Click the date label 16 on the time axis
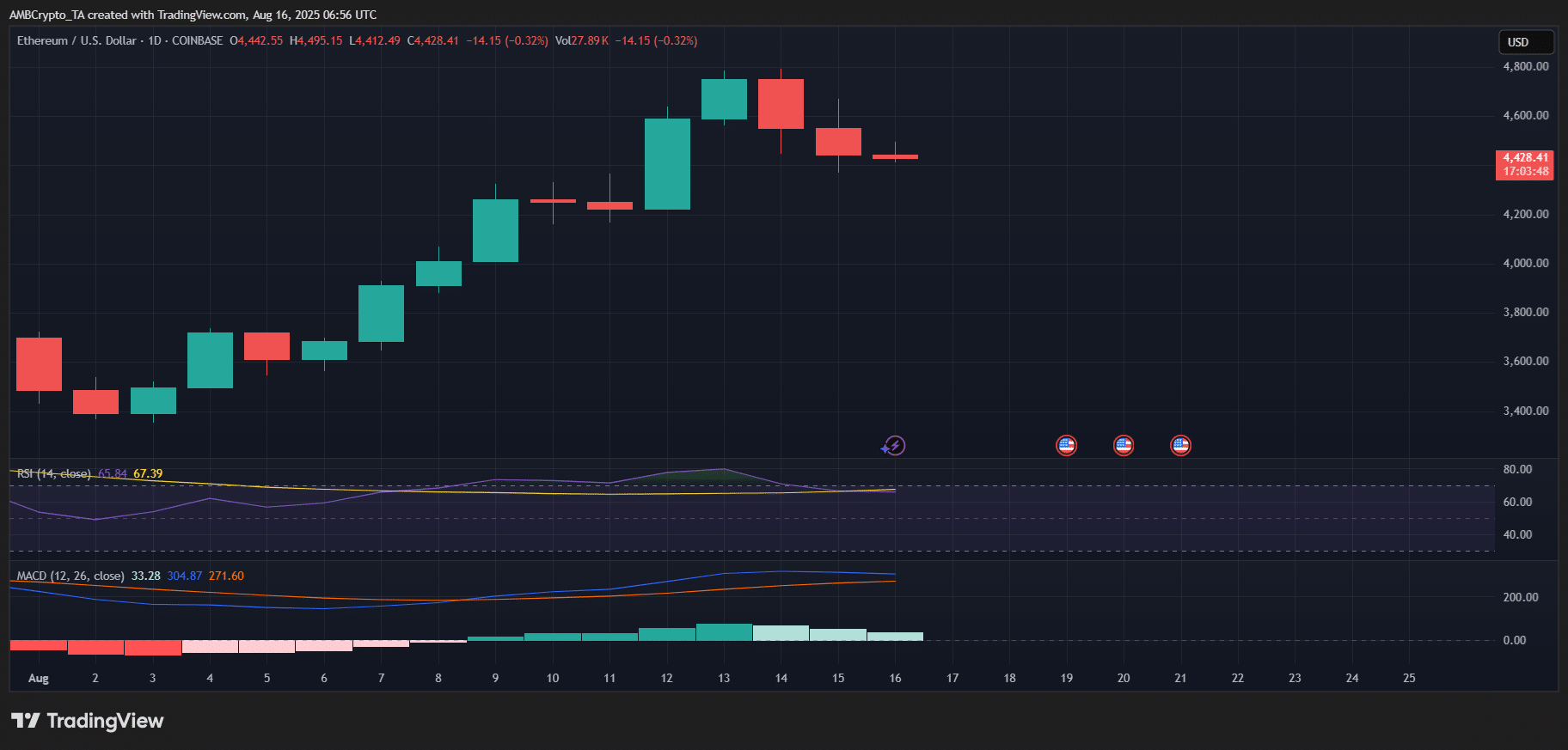The image size is (1568, 750). [x=895, y=678]
